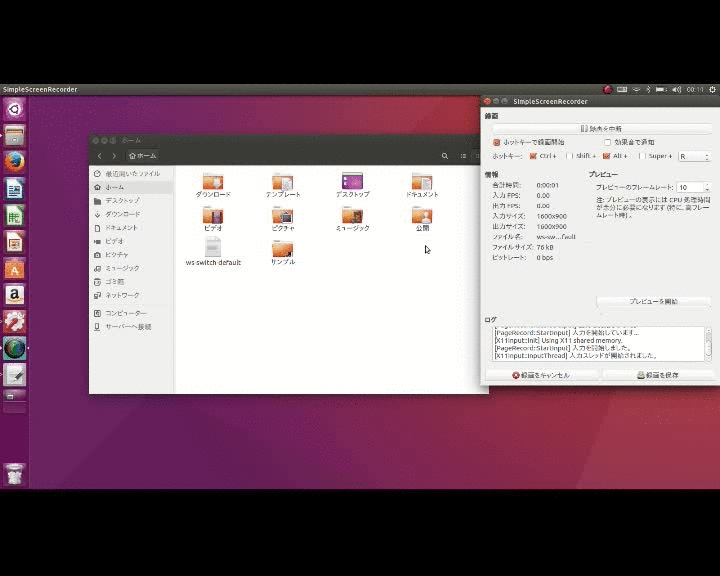Select サーバーへ接続 in Files sidebar

pyautogui.click(x=131, y=327)
